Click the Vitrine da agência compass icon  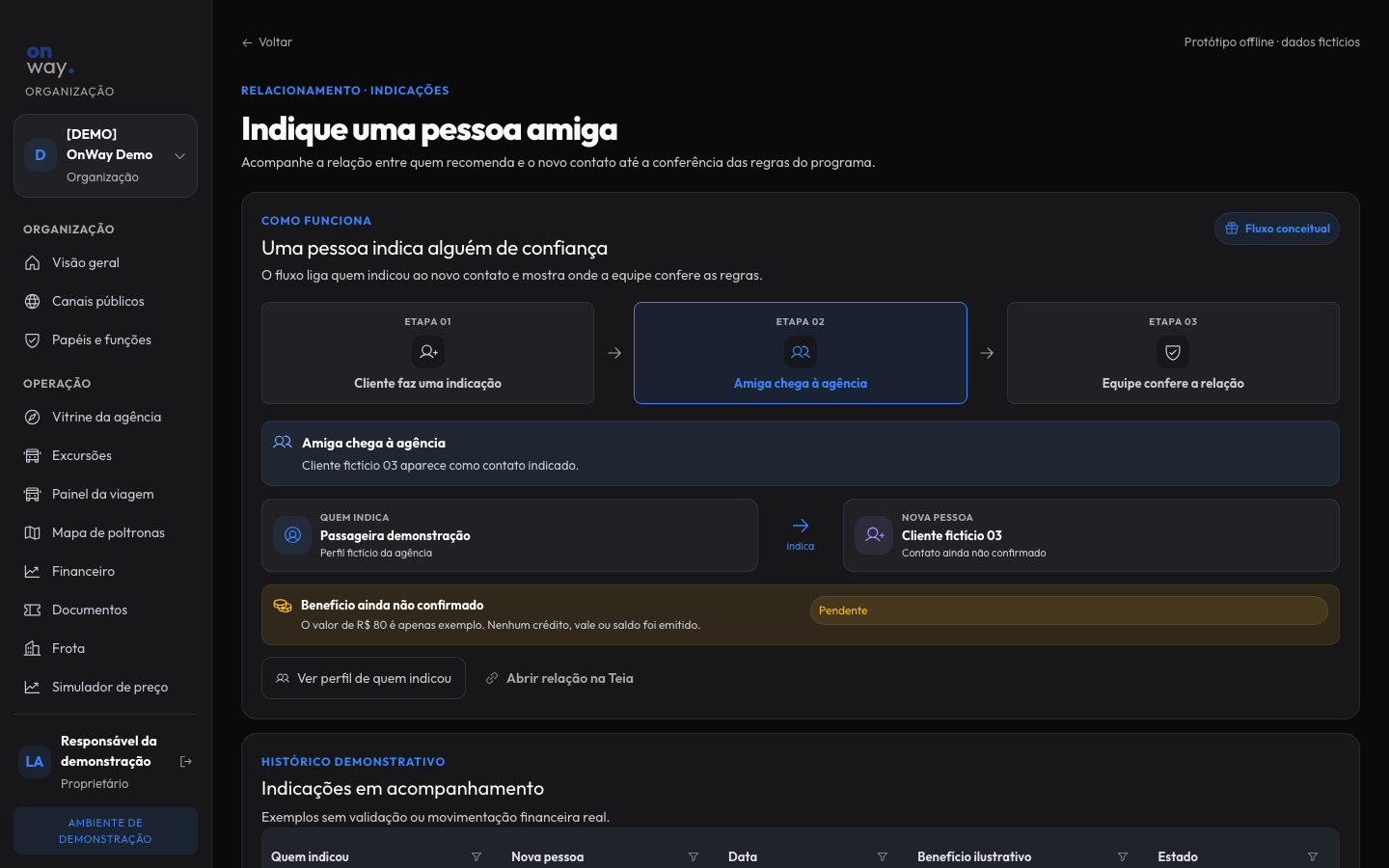point(32,417)
